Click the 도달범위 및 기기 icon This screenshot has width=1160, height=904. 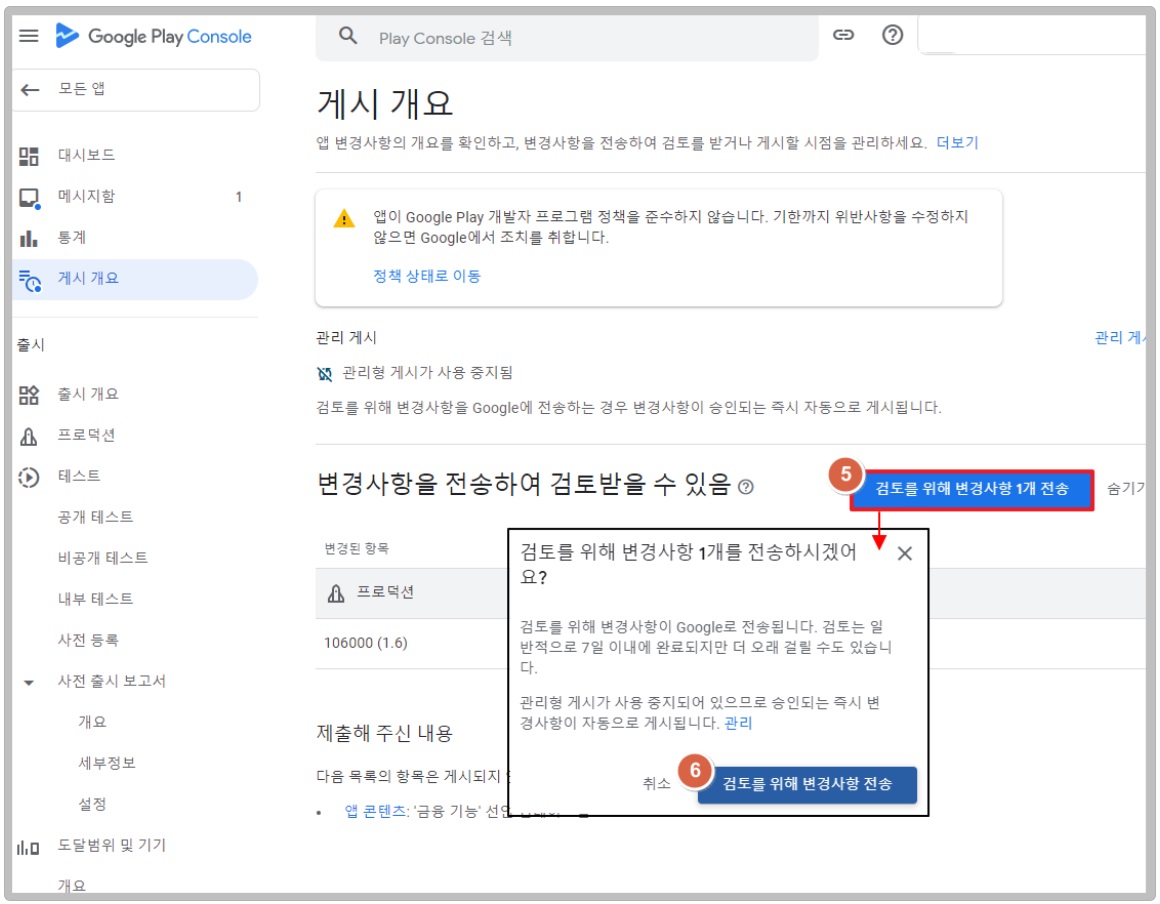tap(28, 847)
